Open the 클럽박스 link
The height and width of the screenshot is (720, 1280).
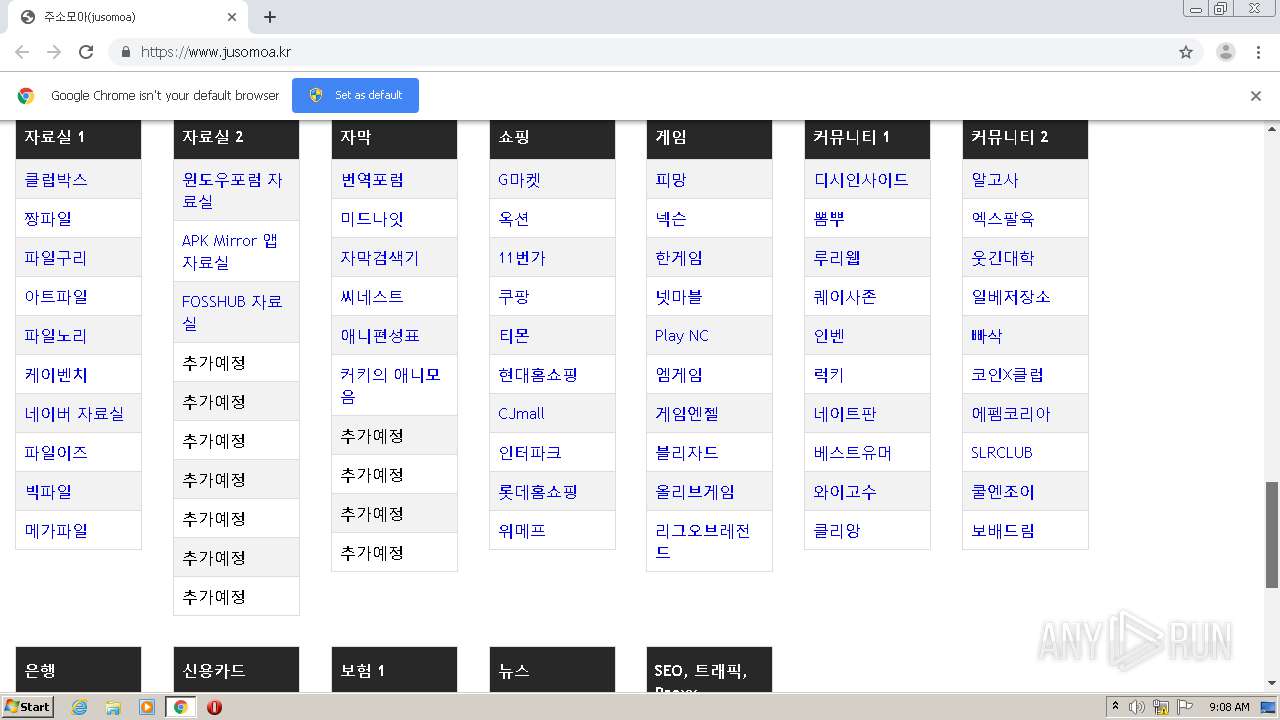pyautogui.click(x=56, y=180)
